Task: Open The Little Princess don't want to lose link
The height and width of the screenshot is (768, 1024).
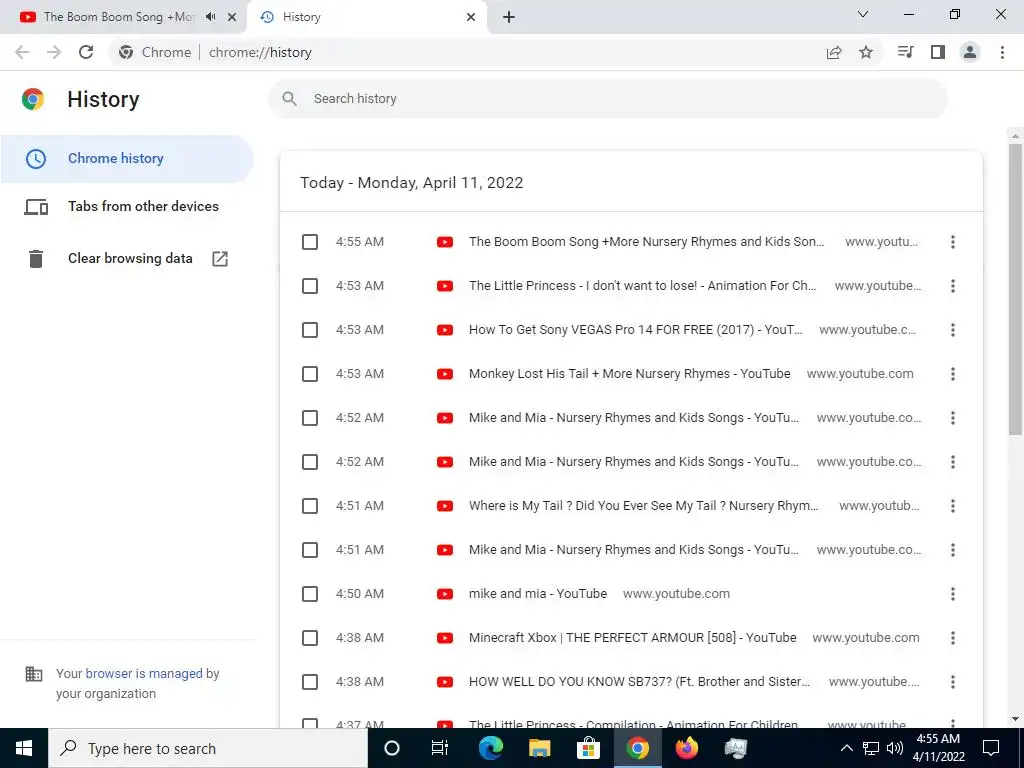Action: [x=643, y=286]
